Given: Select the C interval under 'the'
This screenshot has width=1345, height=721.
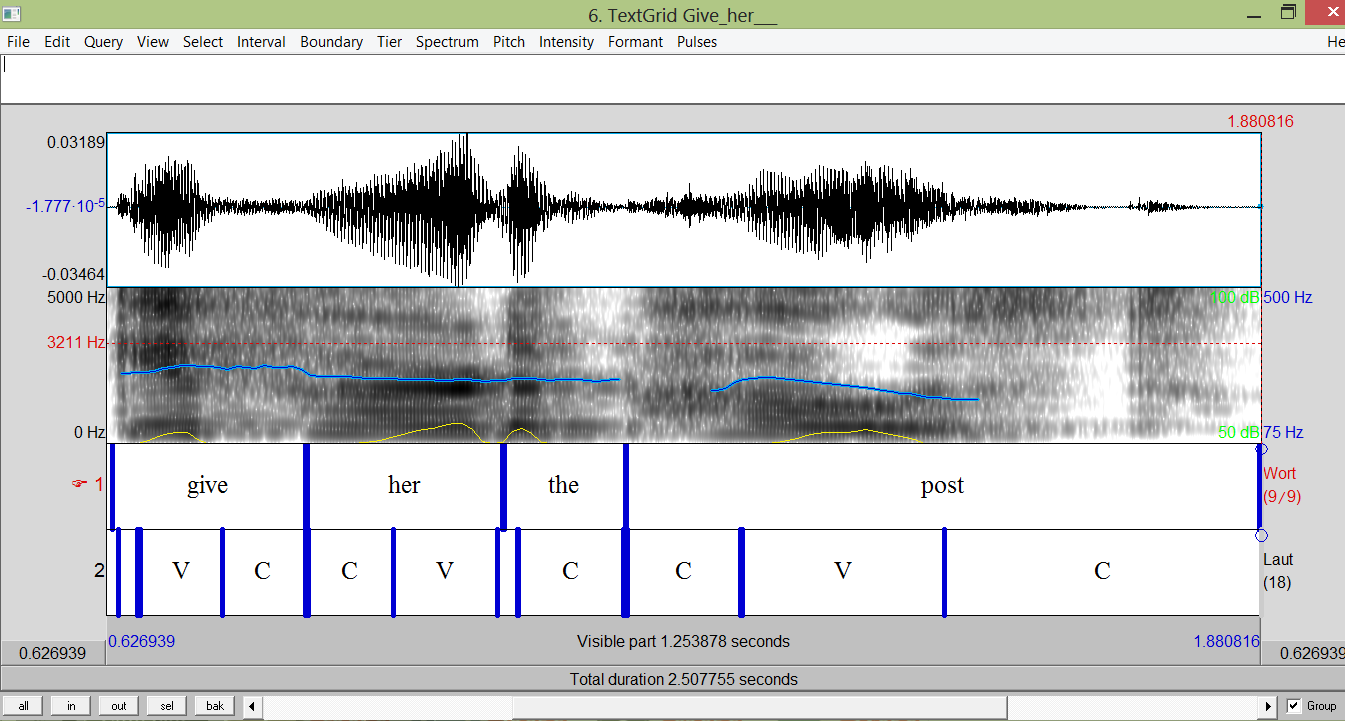Looking at the screenshot, I should [x=570, y=572].
